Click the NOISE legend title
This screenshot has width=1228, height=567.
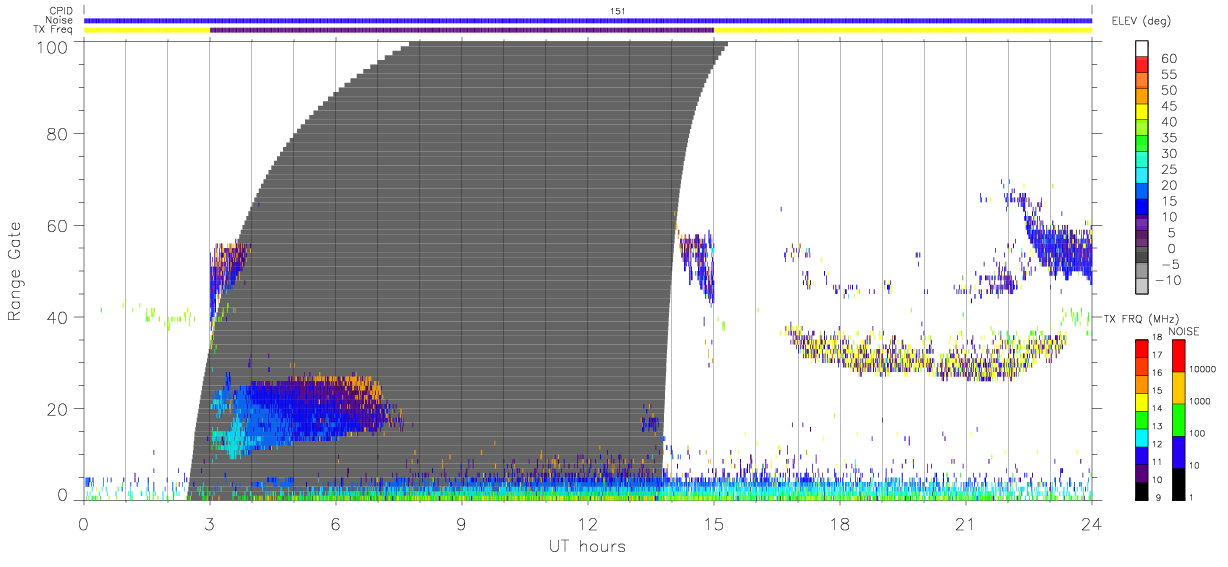tap(1185, 331)
